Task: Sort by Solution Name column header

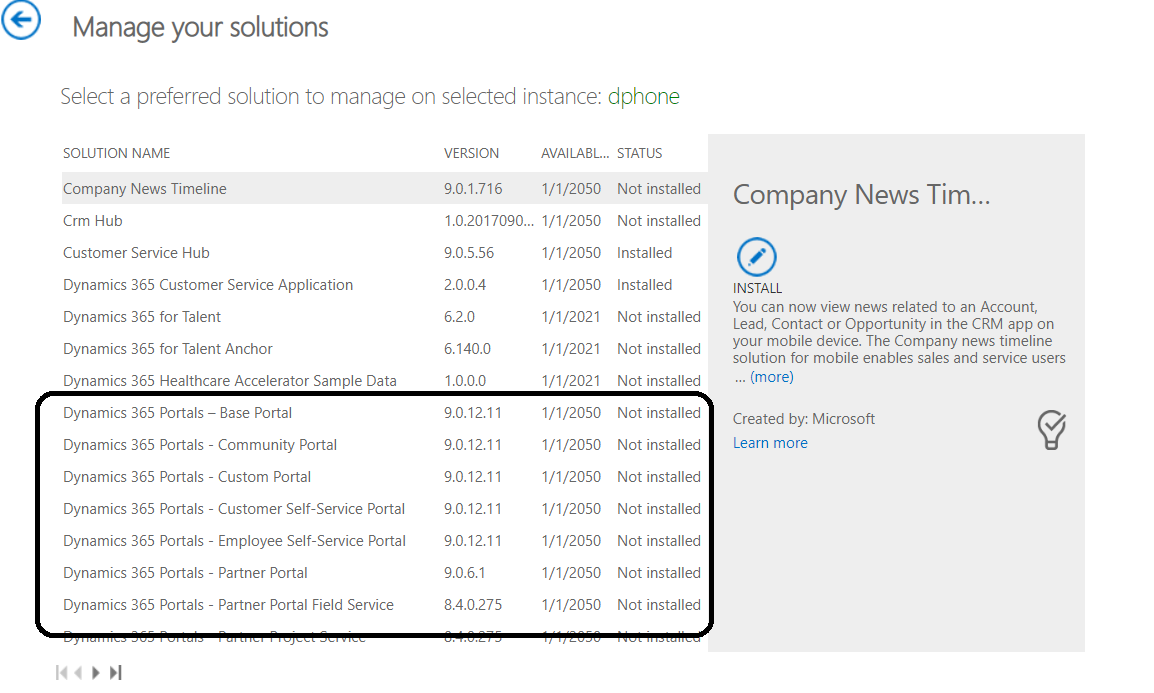Action: tap(117, 153)
